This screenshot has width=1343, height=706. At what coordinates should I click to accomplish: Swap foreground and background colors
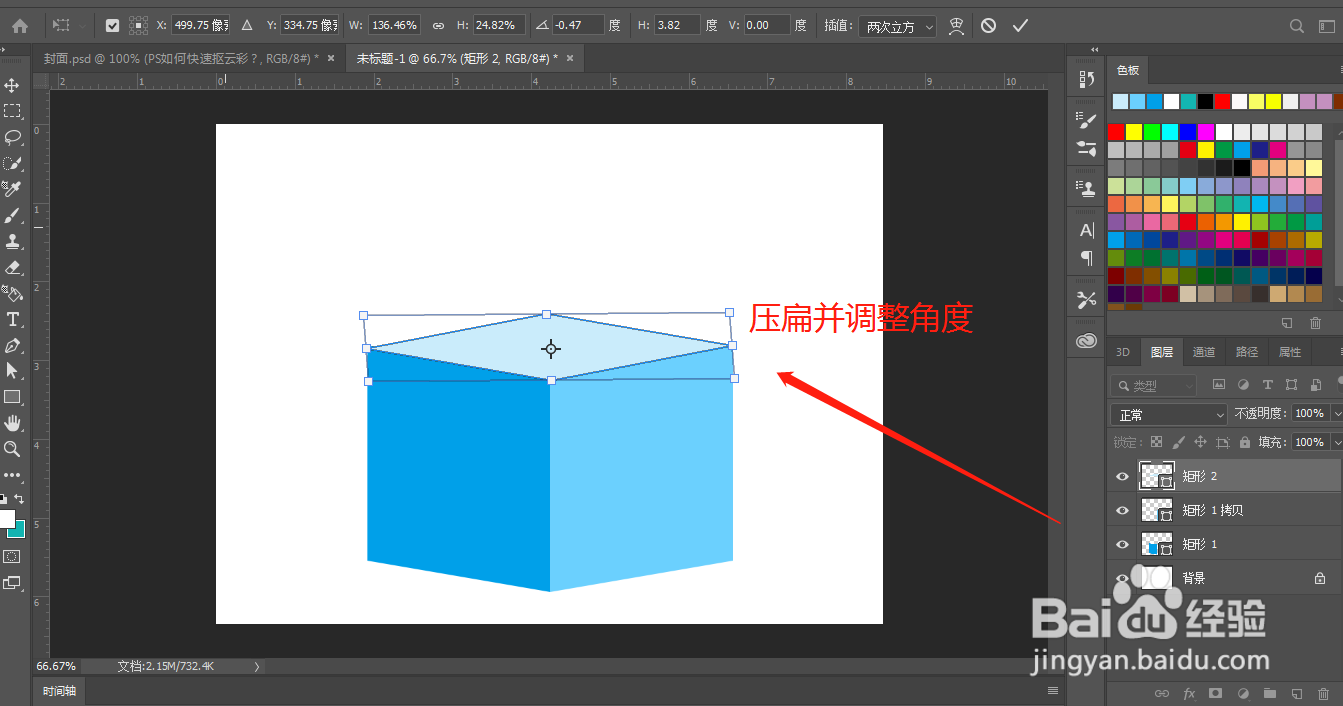click(19, 498)
